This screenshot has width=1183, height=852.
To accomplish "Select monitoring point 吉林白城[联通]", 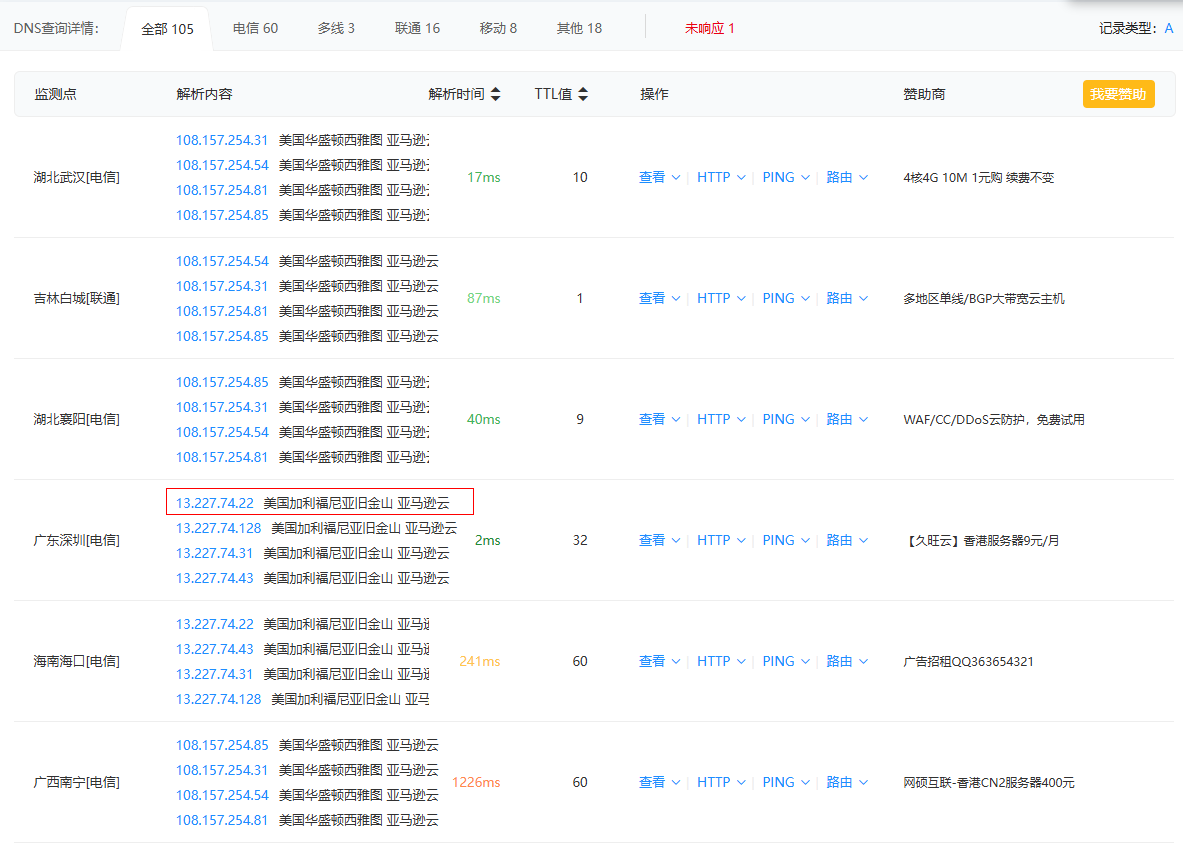I will 77,298.
